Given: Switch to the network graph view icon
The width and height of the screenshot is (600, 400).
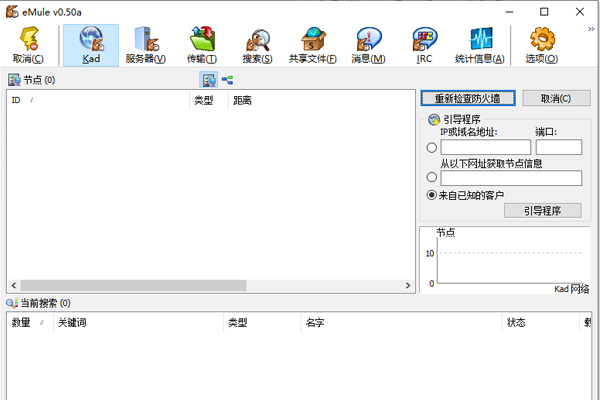Looking at the screenshot, I should pos(227,80).
